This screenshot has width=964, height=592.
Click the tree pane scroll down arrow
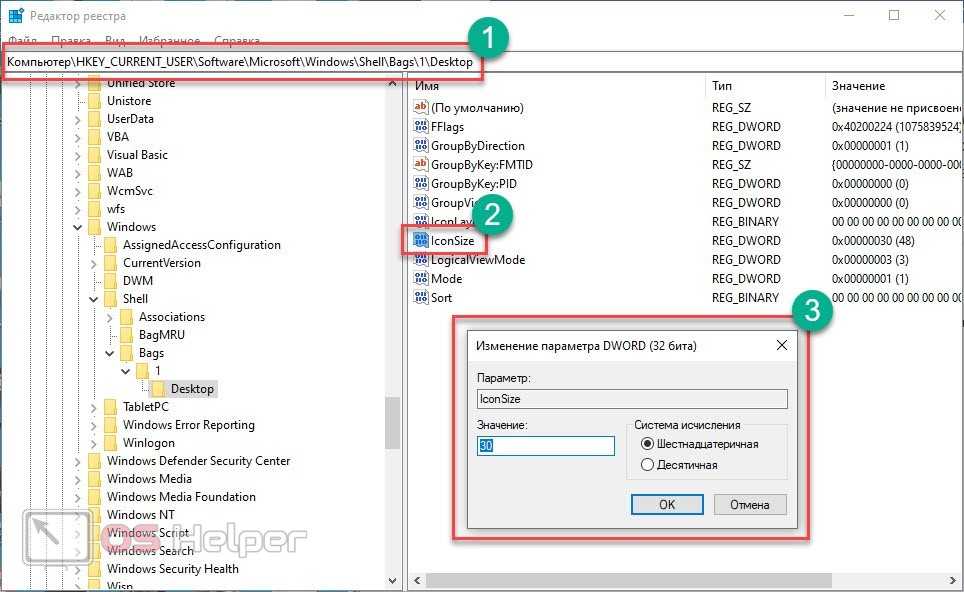(x=392, y=580)
